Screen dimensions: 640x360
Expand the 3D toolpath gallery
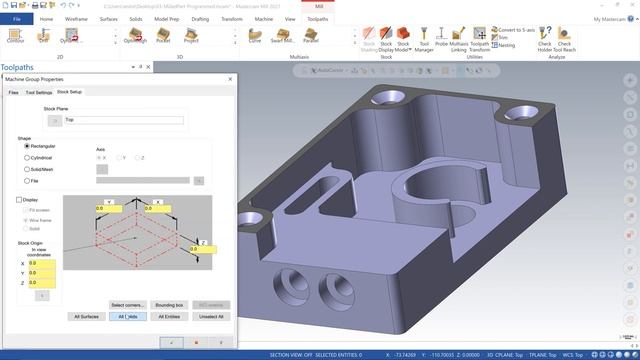tap(235, 43)
